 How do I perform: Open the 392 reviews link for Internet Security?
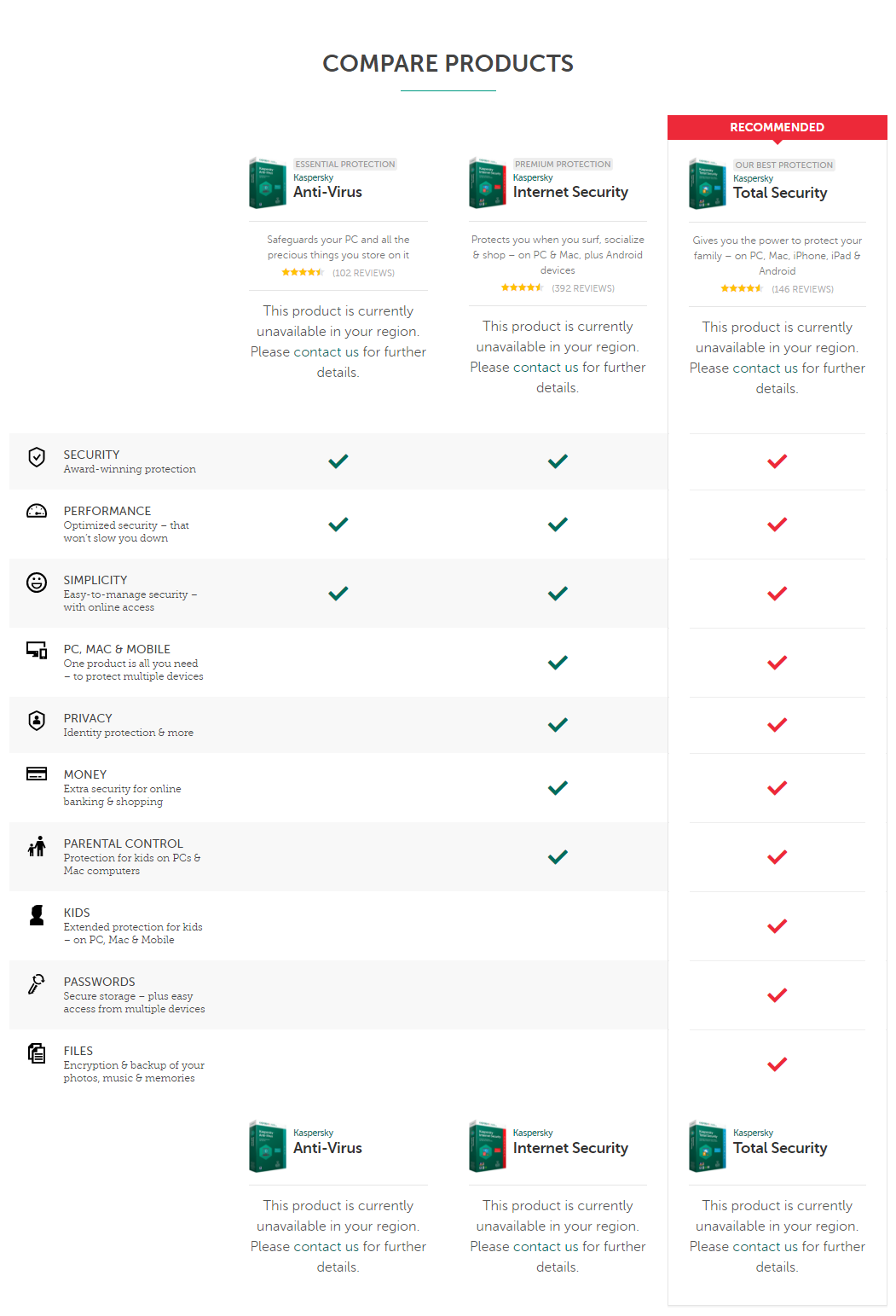tap(583, 288)
